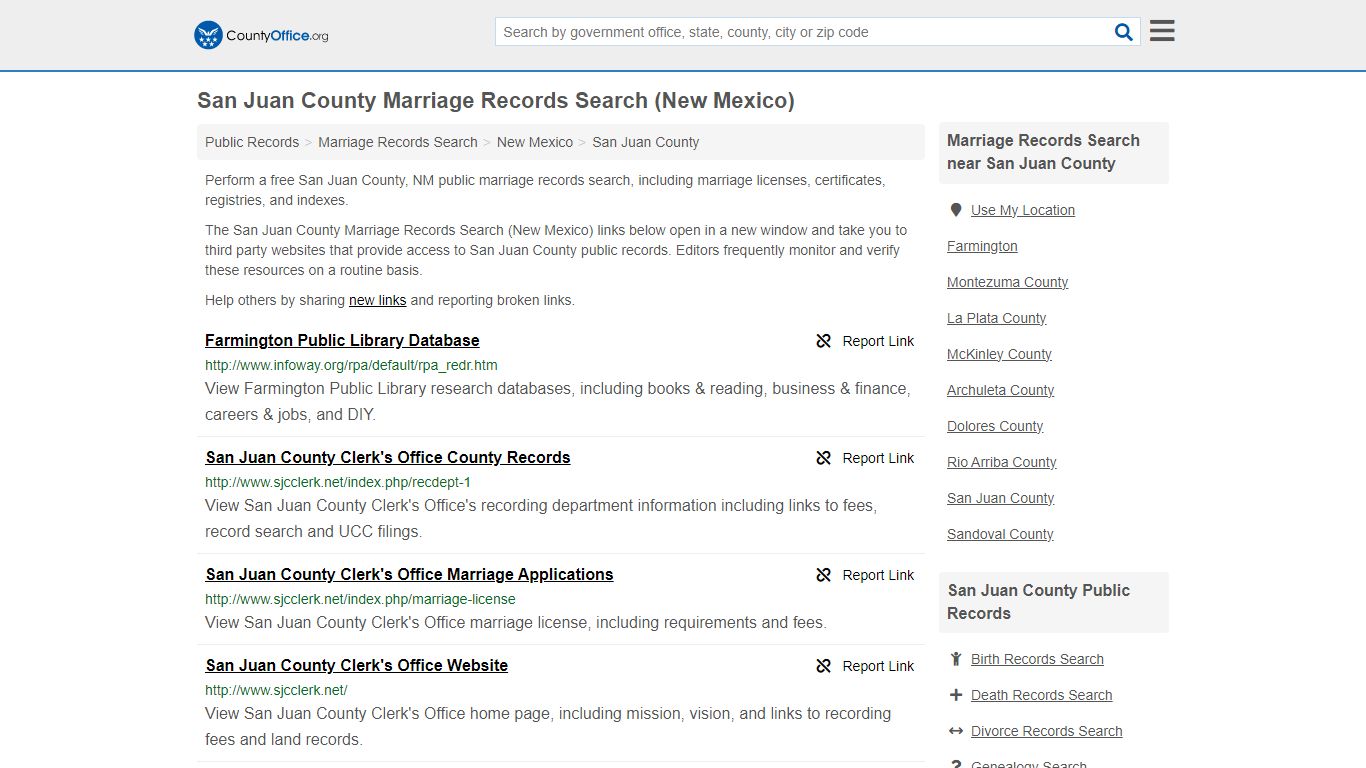Screen dimensions: 1366x768
Task: Click the location pin icon beside Use My Location
Action: [x=956, y=210]
